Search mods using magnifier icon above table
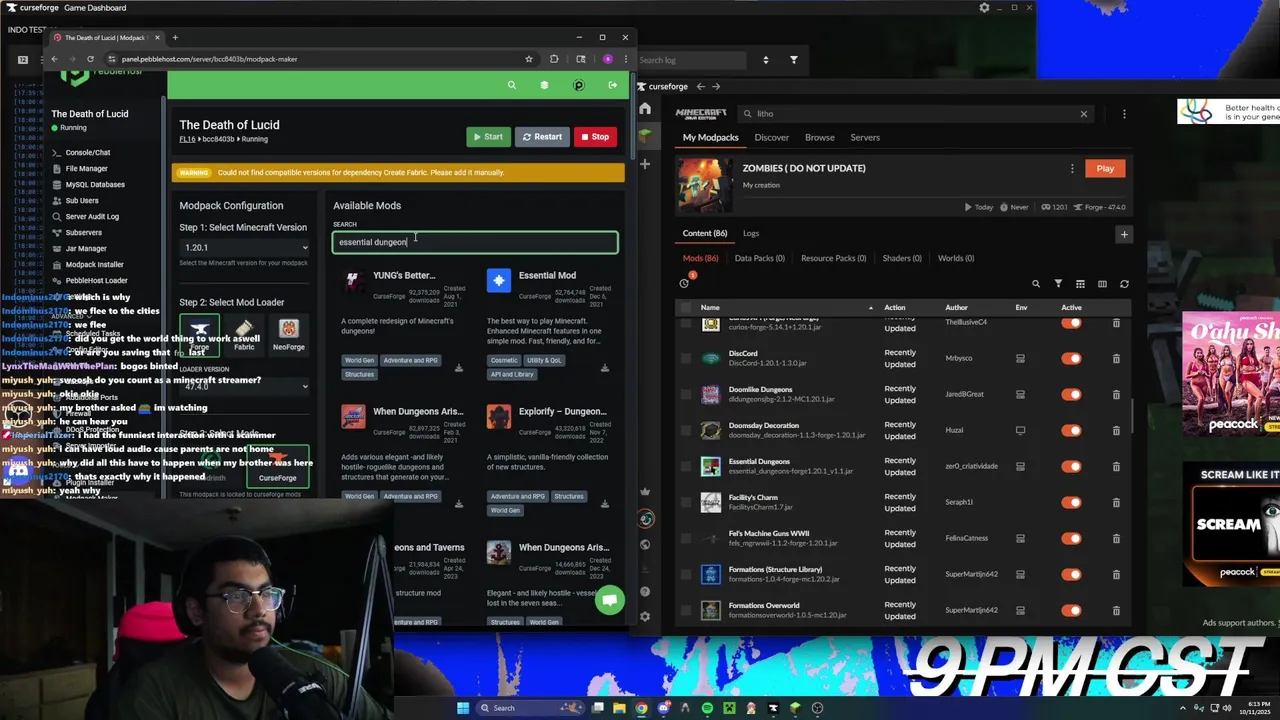Viewport: 1280px width, 720px height. pos(1036,284)
